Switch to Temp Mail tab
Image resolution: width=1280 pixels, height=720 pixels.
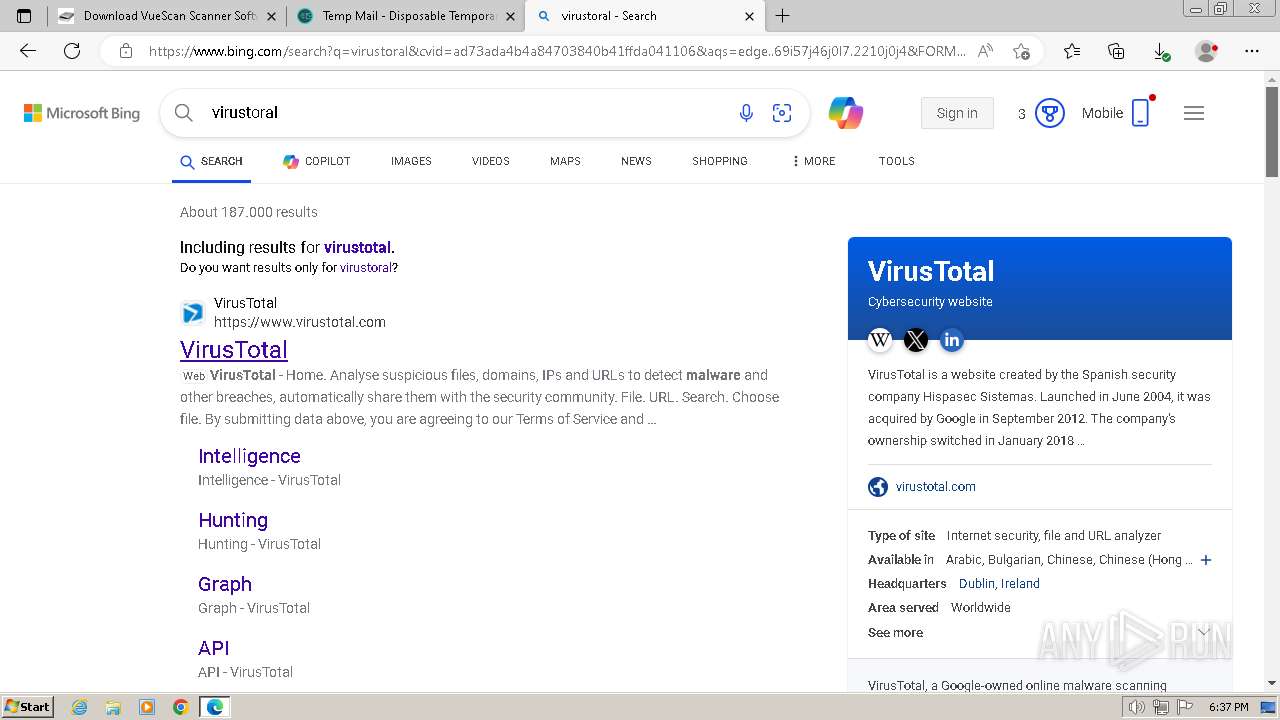406,16
